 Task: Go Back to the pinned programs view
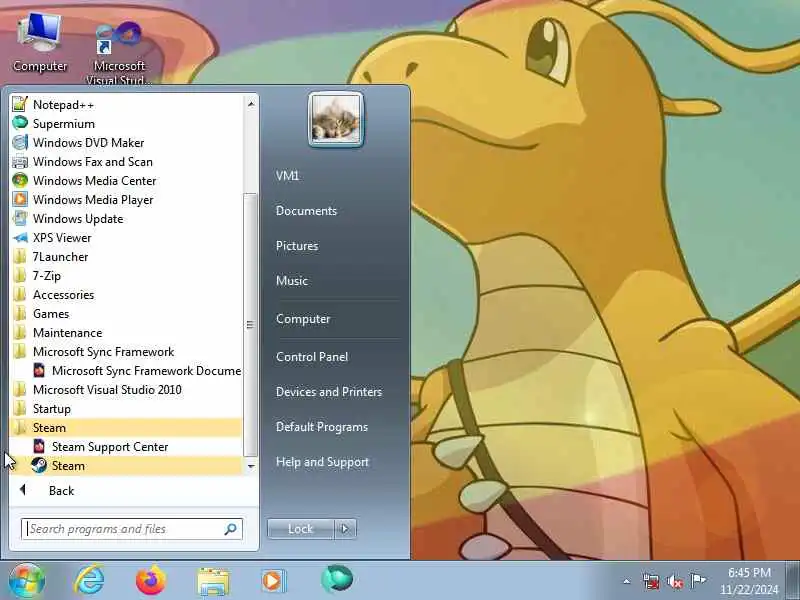coord(126,490)
